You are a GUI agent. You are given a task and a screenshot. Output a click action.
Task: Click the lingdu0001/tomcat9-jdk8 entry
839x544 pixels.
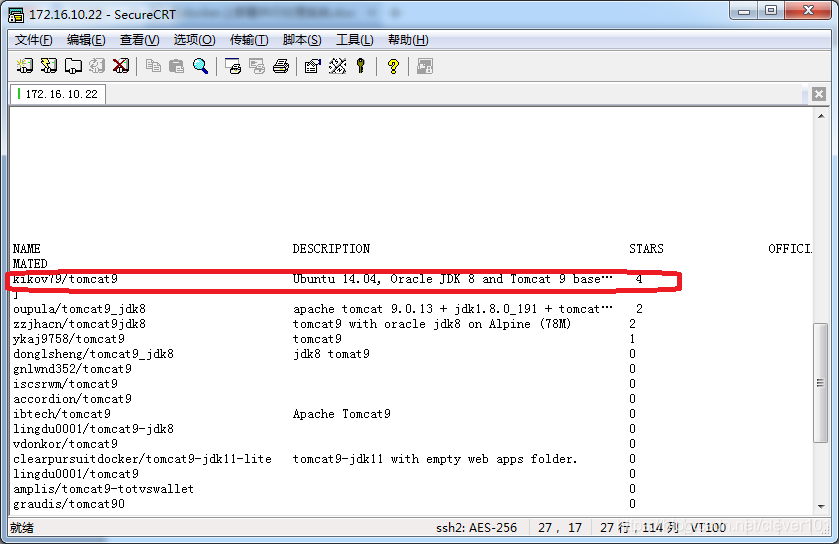click(x=94, y=429)
